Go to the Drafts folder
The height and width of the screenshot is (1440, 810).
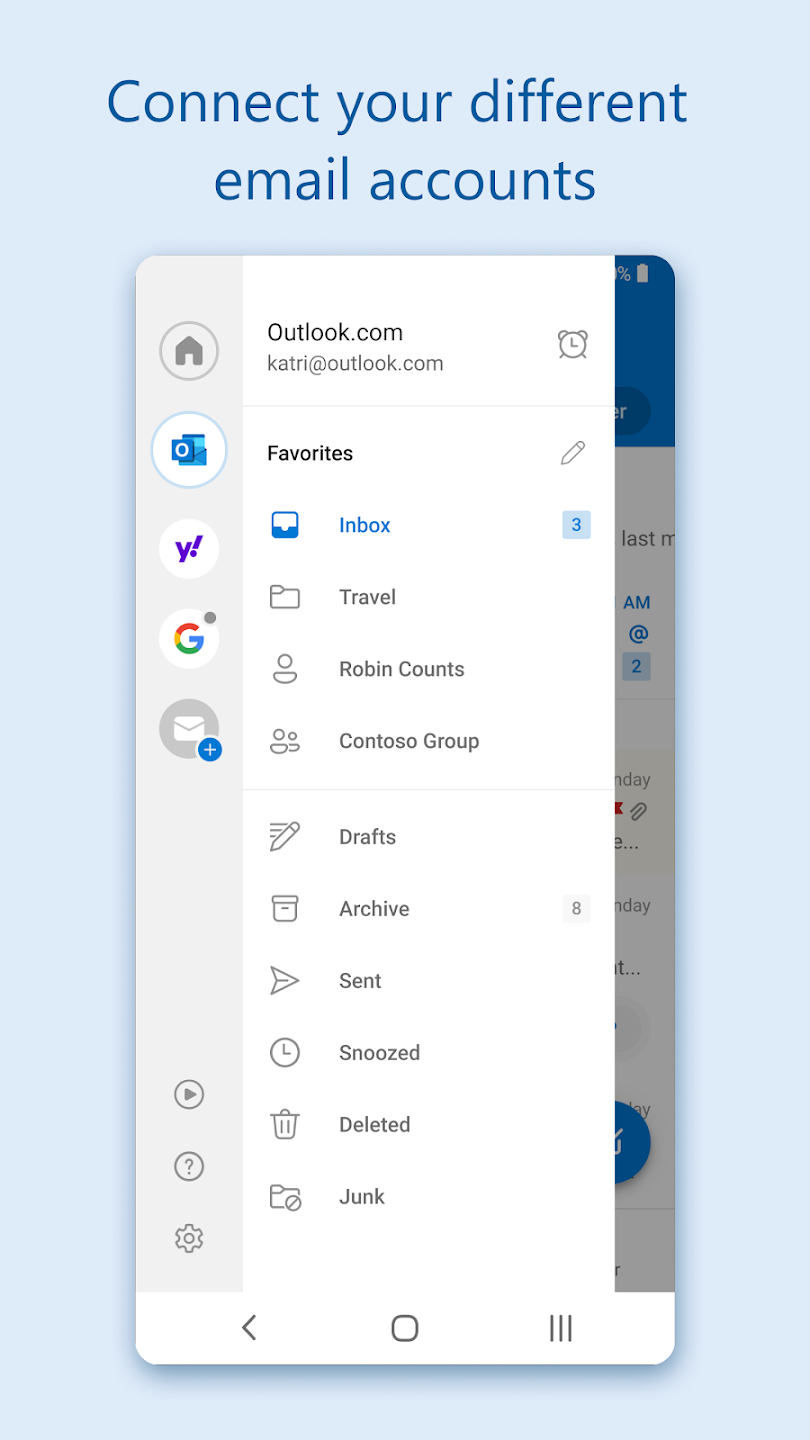pos(367,837)
